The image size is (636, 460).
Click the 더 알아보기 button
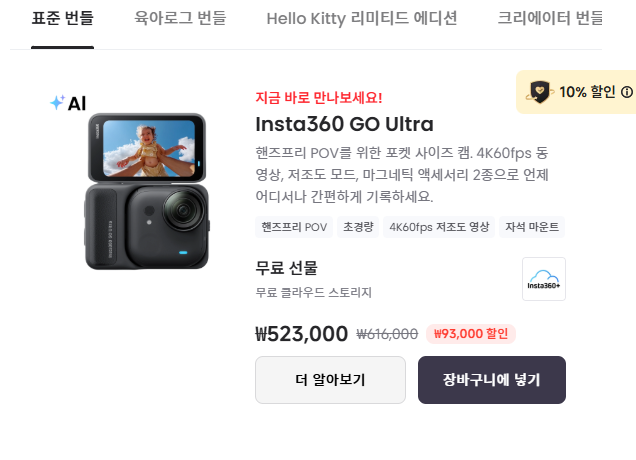pos(330,380)
